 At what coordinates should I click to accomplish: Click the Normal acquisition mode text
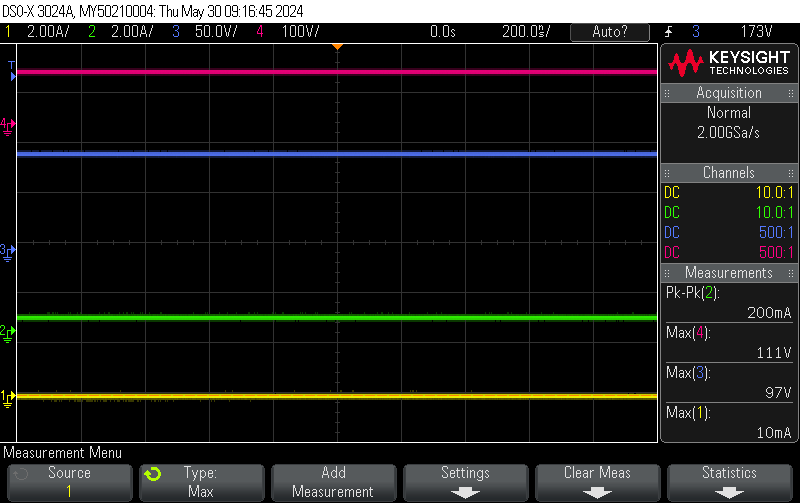click(729, 113)
